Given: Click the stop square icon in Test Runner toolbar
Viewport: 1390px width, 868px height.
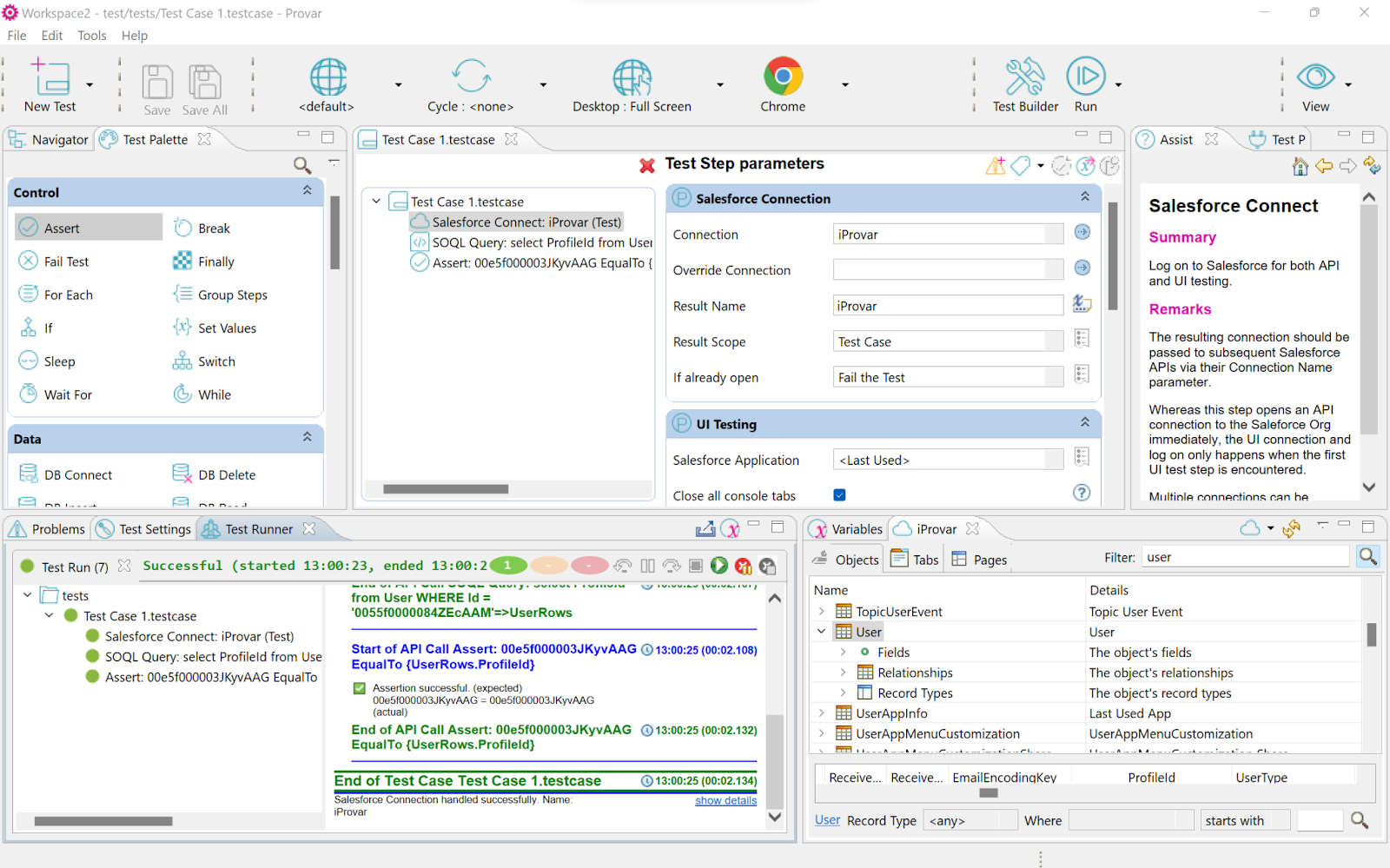Looking at the screenshot, I should click(696, 566).
